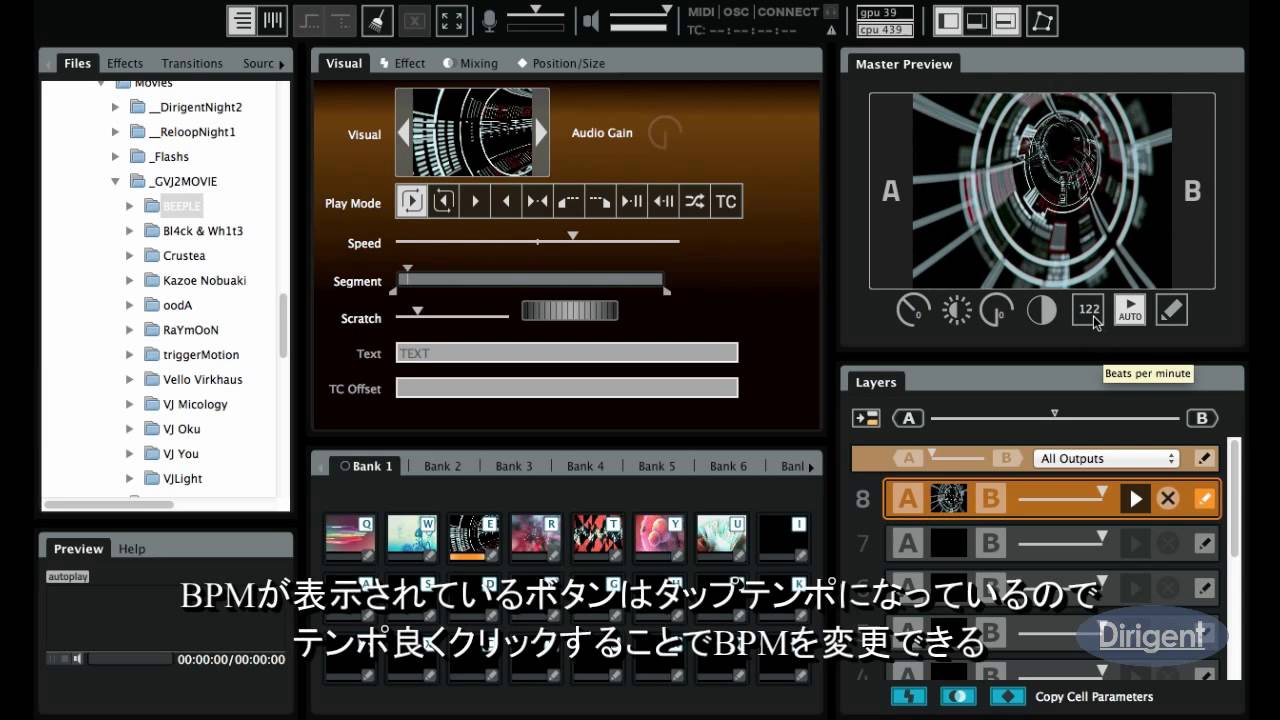The height and width of the screenshot is (720, 1280).
Task: Toggle the A button on layer 8
Action: coord(908,498)
